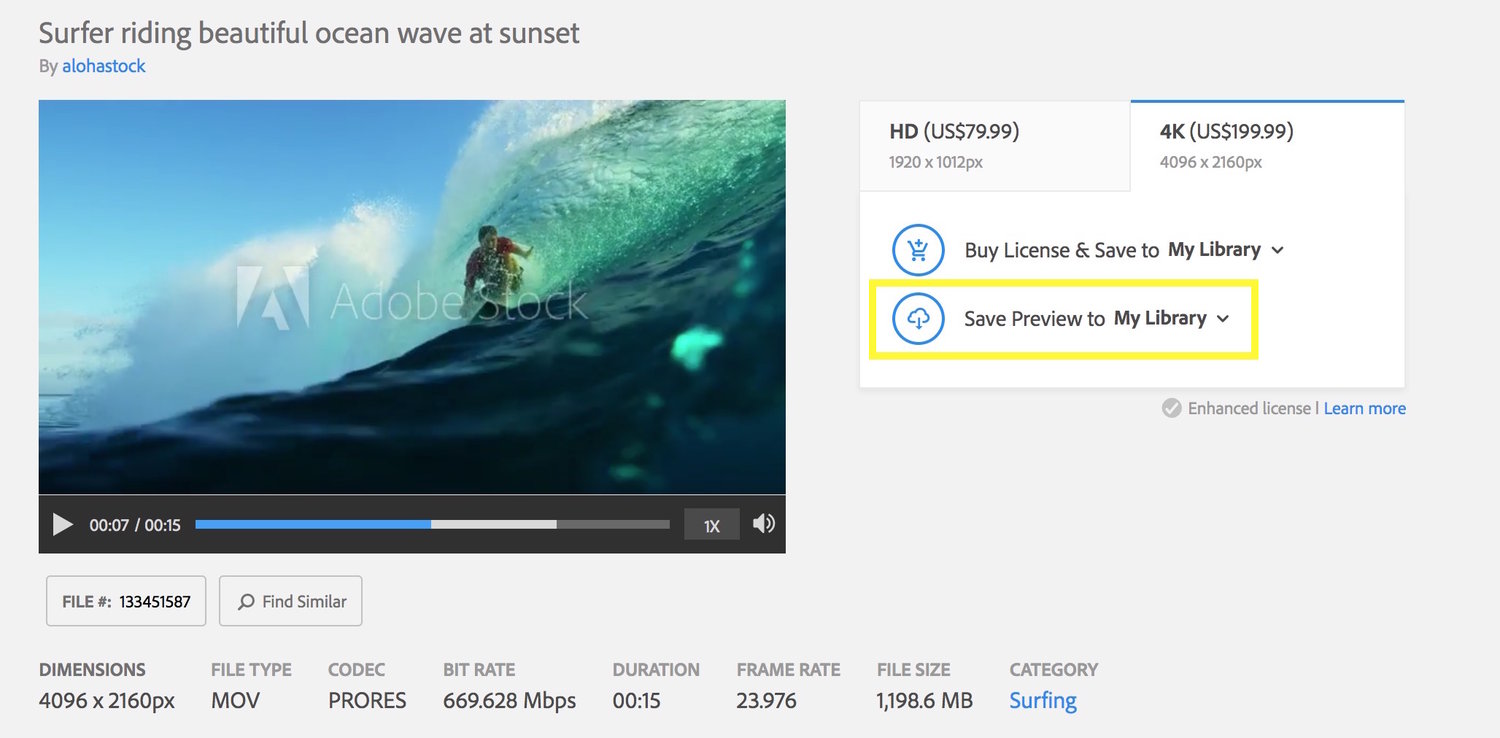Click the MOV file type value
Screen dimensions: 1500x738
(236, 700)
